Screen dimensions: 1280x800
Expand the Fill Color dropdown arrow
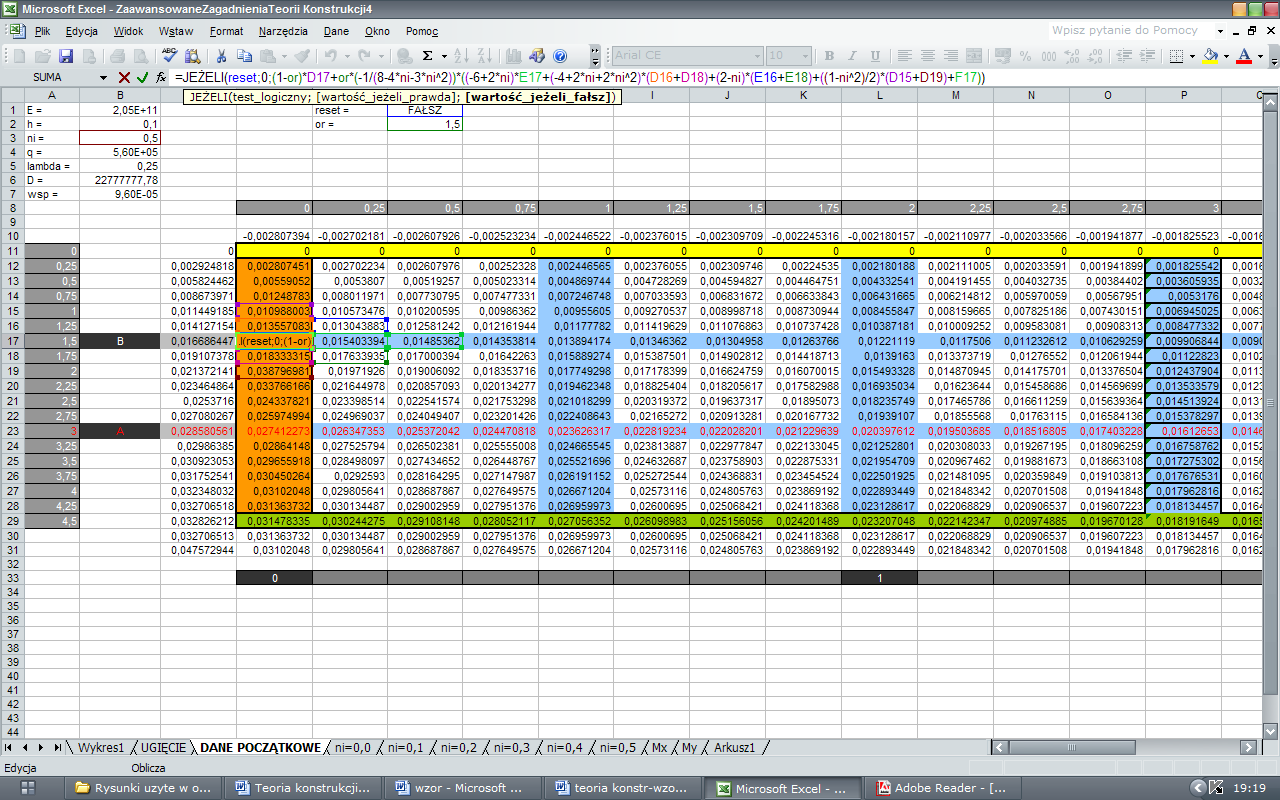coord(1226,56)
